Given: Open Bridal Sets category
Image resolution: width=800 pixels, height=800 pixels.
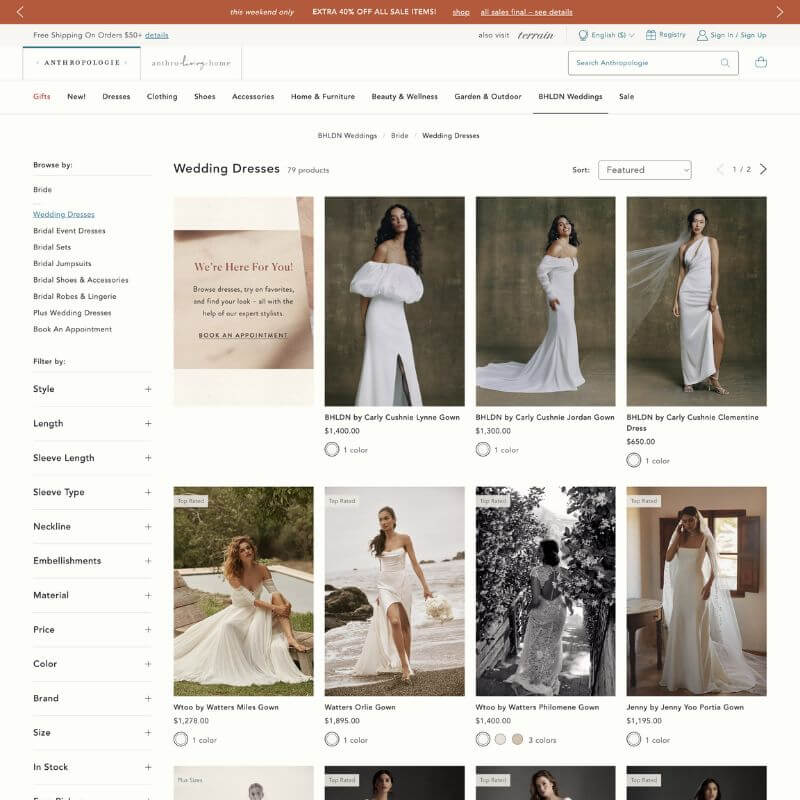Looking at the screenshot, I should click(52, 247).
